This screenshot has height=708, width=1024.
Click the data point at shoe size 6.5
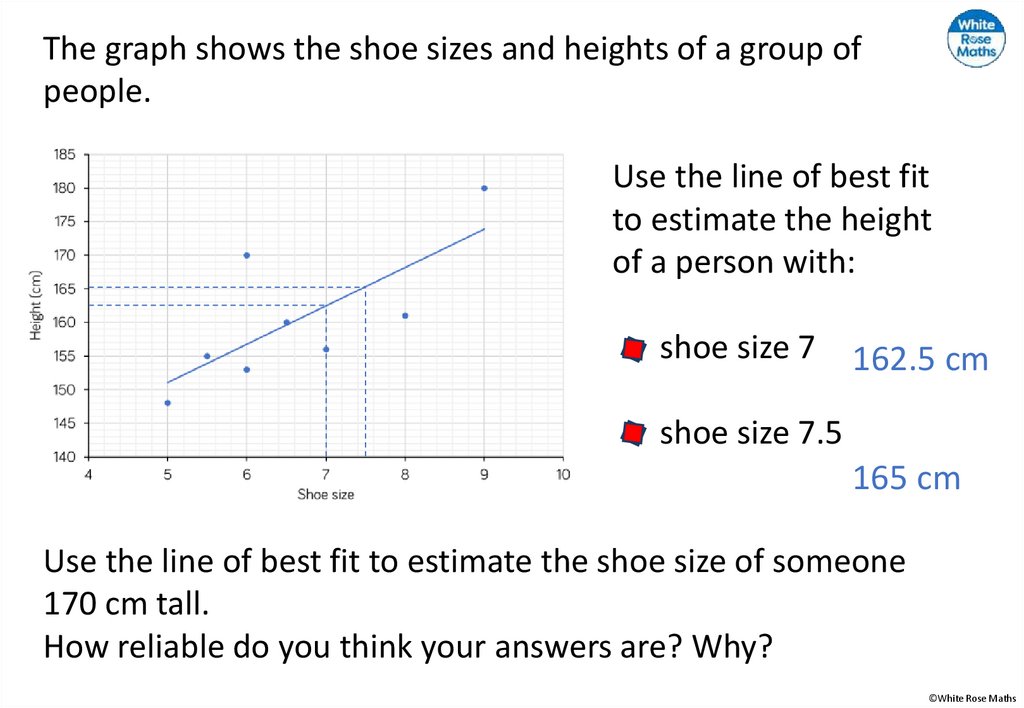coord(286,322)
